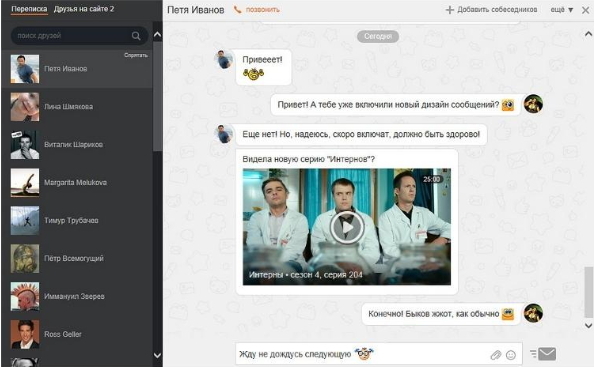
Task: Switch to the Переписка tab
Action: tap(29, 9)
